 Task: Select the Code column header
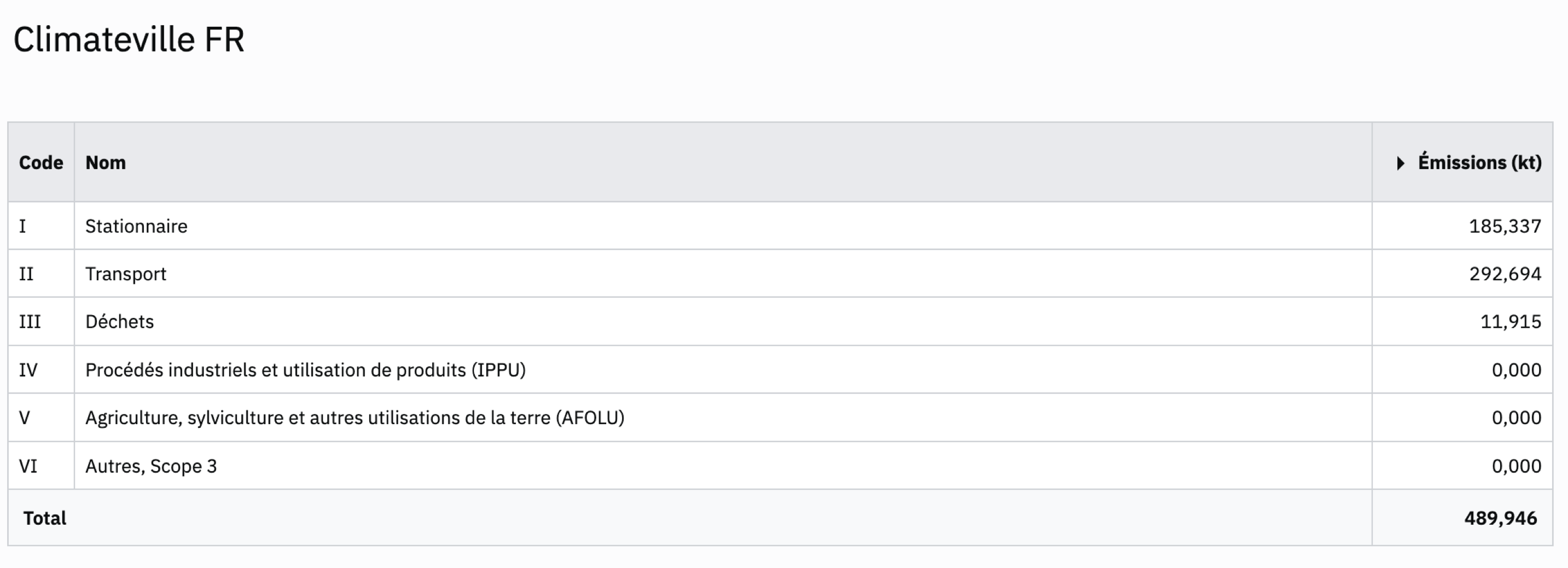click(x=41, y=163)
